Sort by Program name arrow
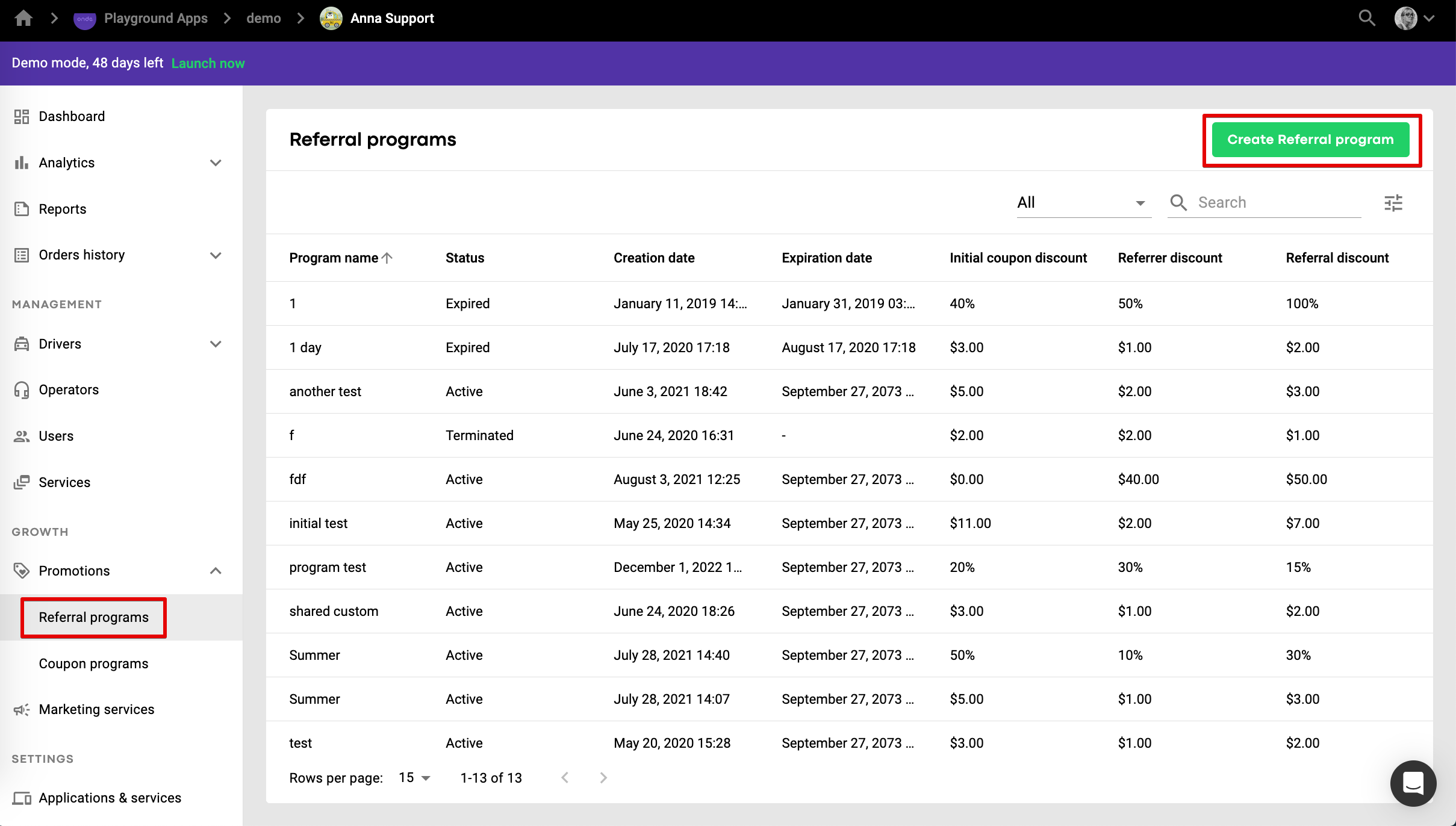The height and width of the screenshot is (826, 1456). pyautogui.click(x=387, y=258)
